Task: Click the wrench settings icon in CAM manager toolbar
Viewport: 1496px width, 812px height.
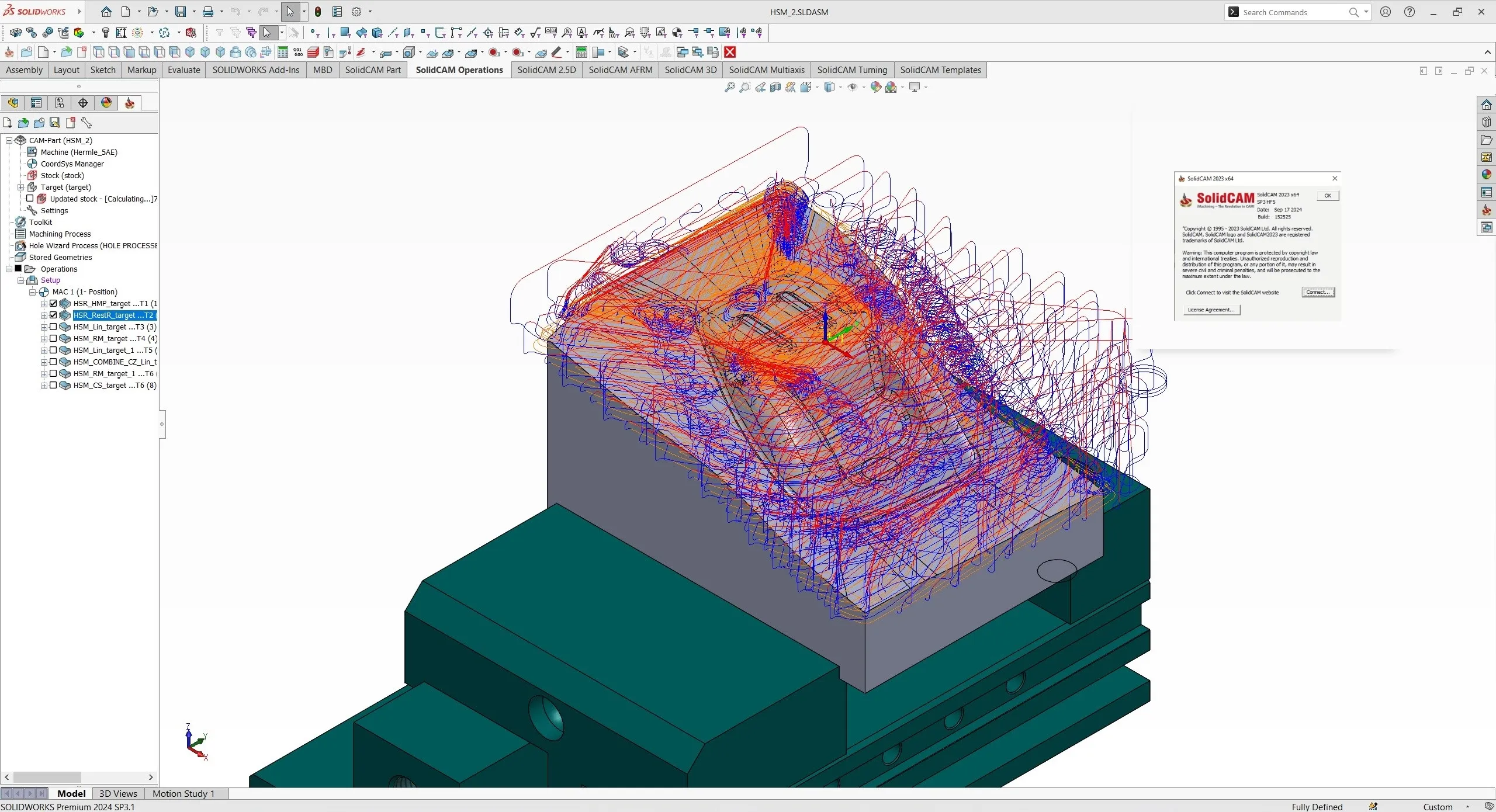Action: click(x=86, y=123)
